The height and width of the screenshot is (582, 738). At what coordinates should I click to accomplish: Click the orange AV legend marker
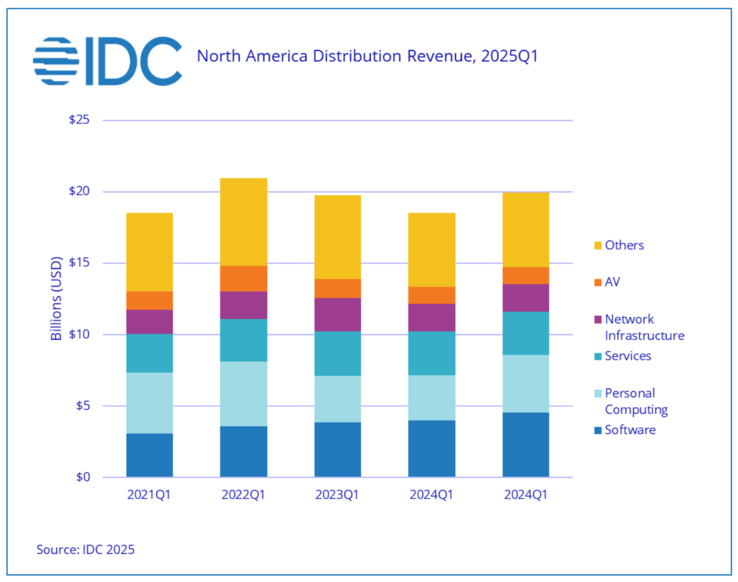597,283
